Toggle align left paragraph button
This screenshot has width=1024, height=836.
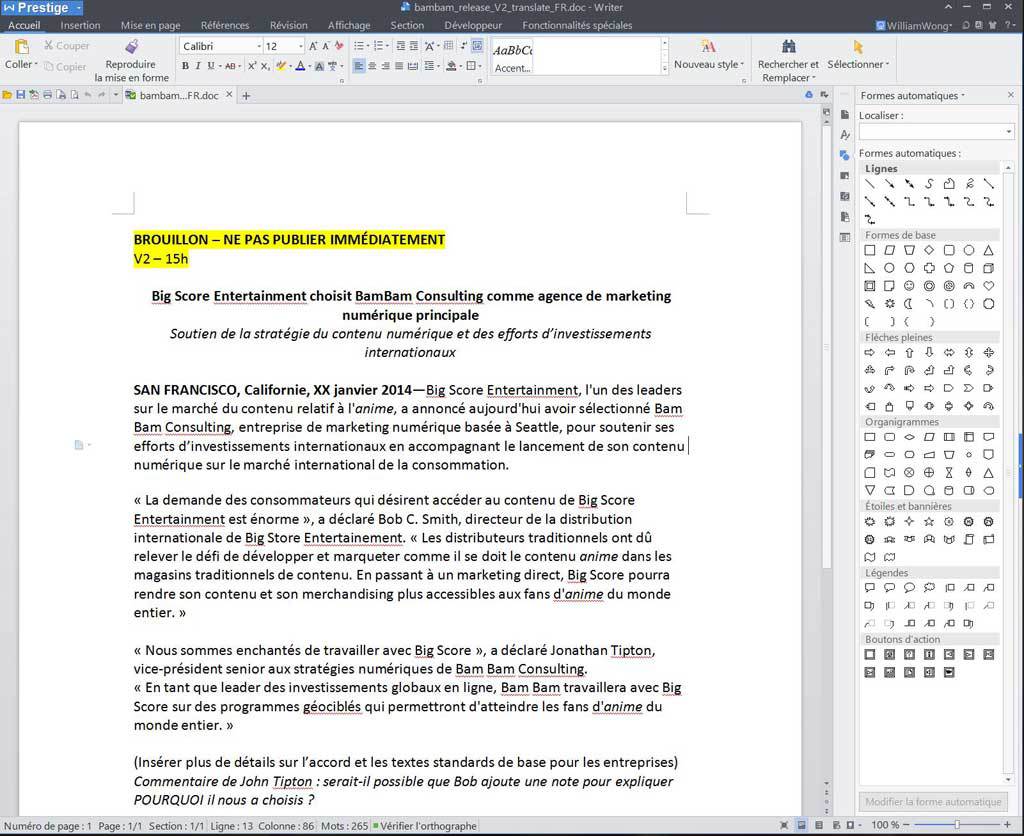pyautogui.click(x=359, y=66)
